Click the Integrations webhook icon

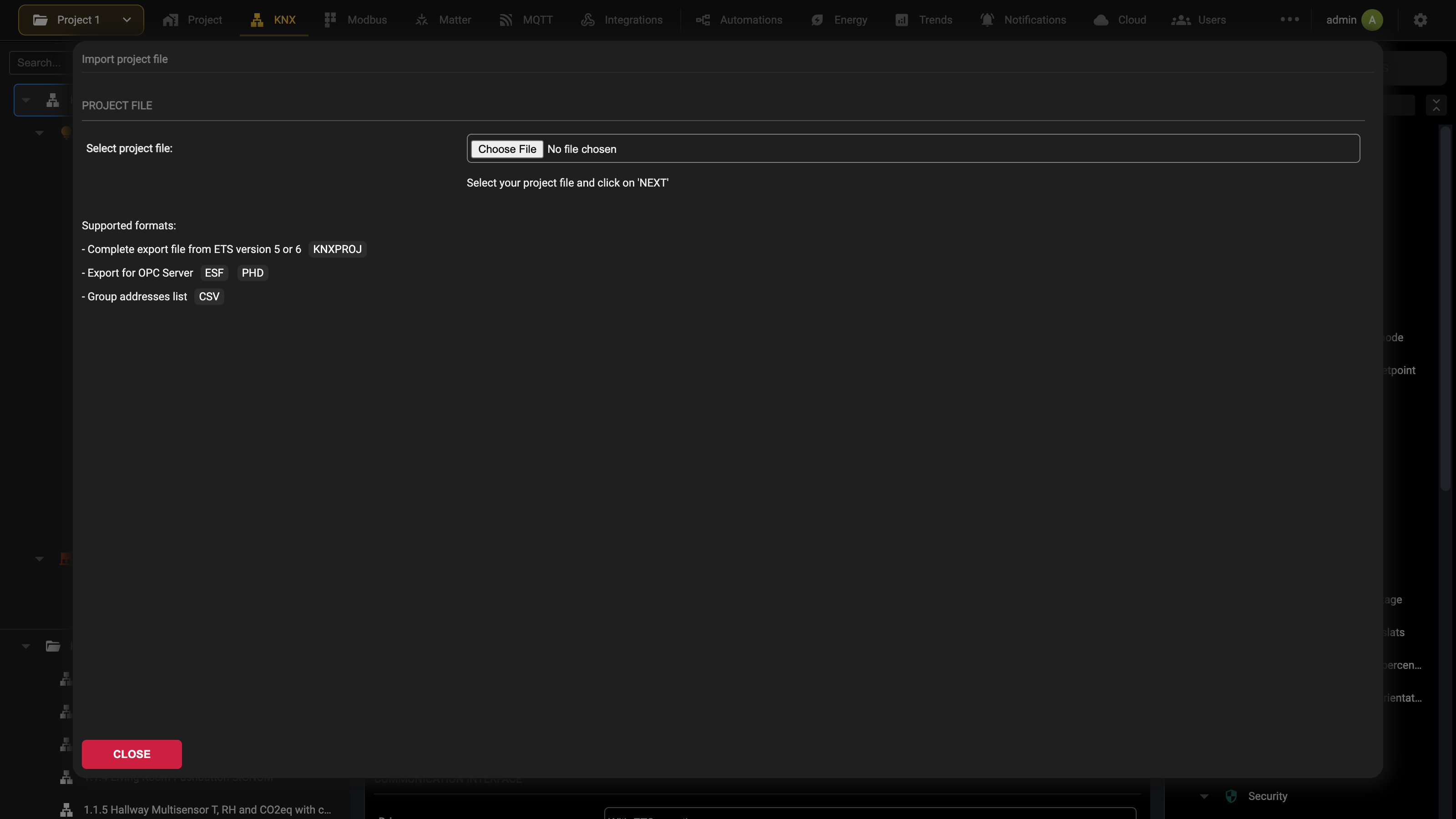click(588, 20)
